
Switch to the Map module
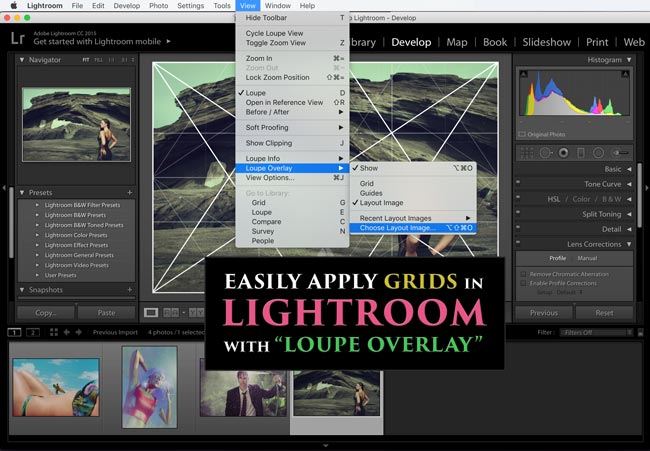457,42
